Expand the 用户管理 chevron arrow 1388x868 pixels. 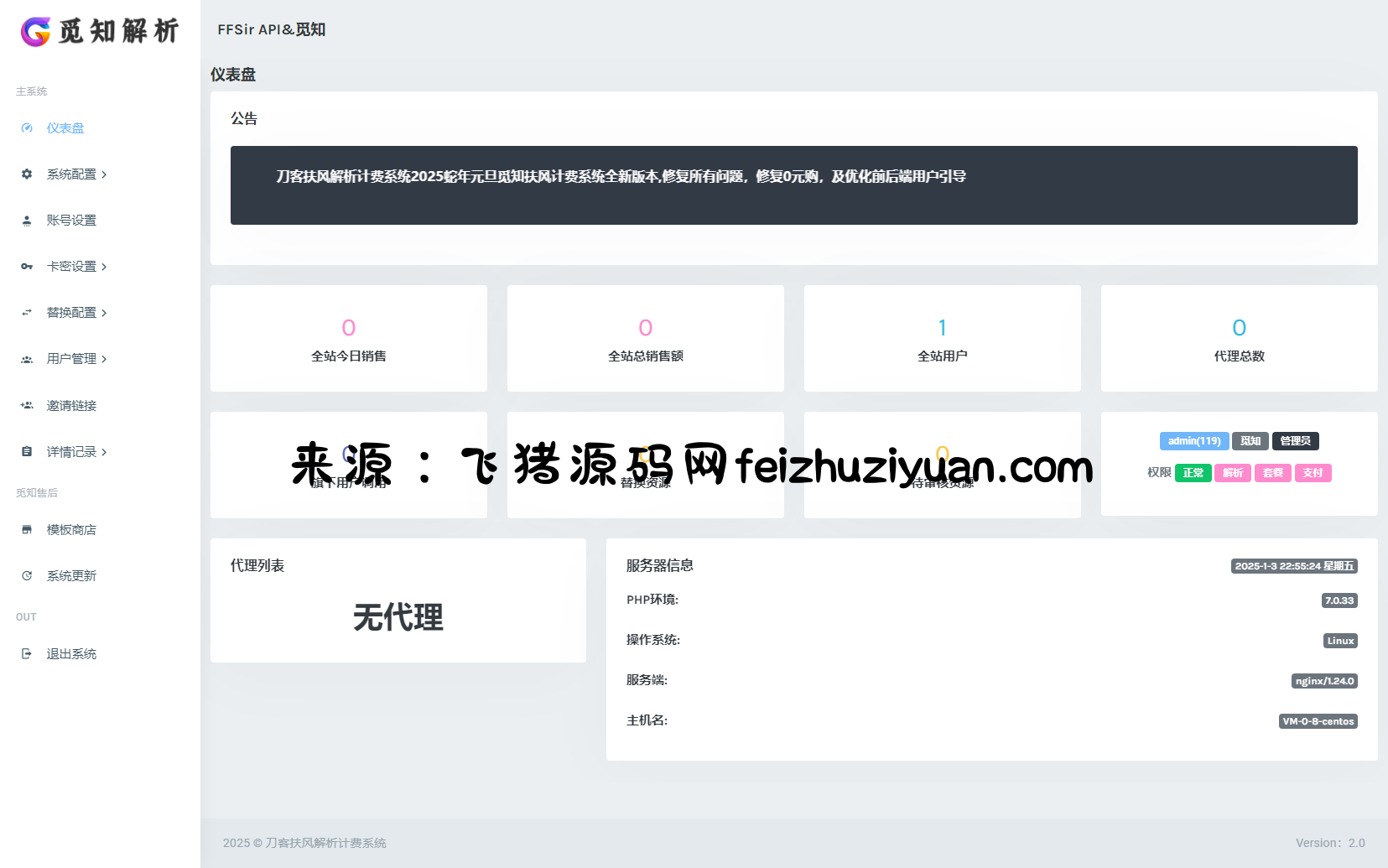click(104, 359)
